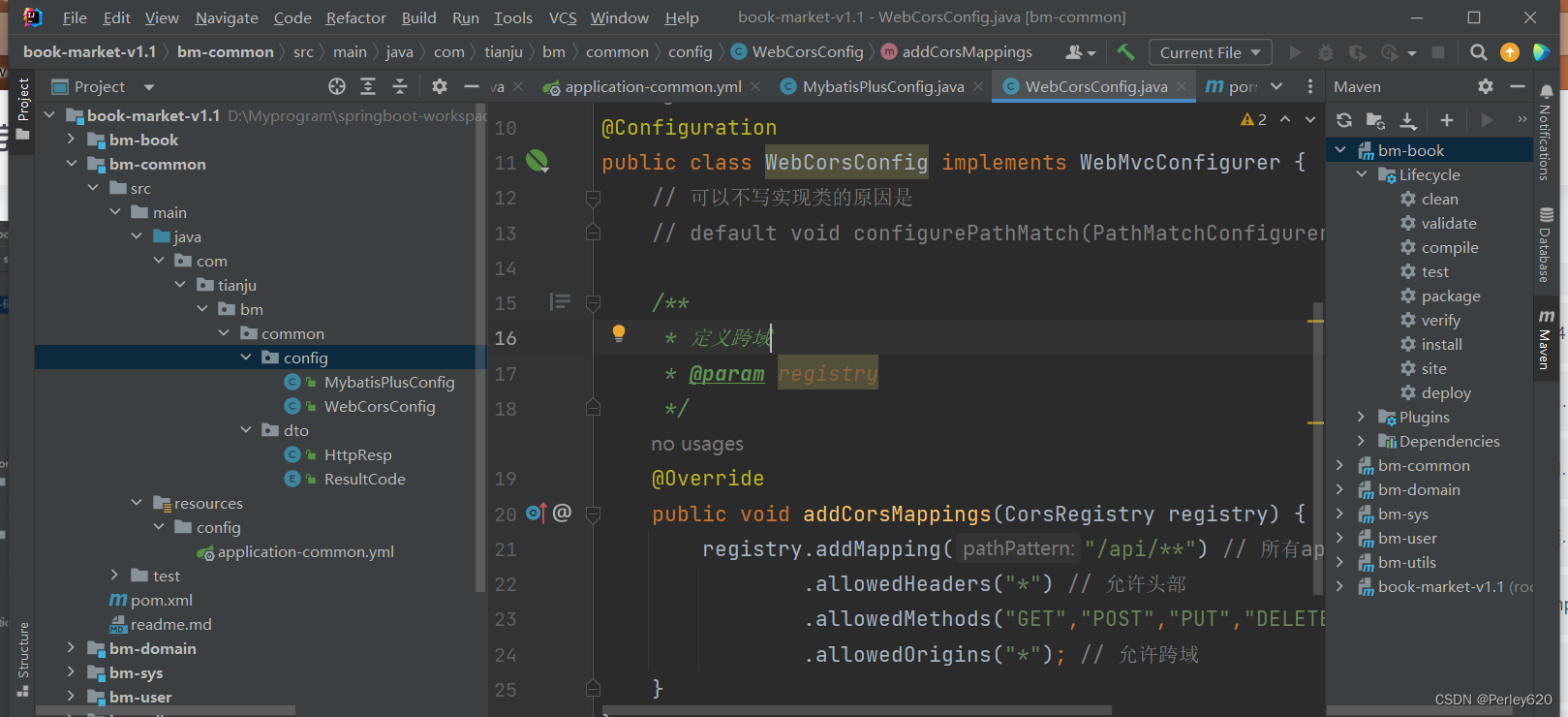Image resolution: width=1568 pixels, height=717 pixels.
Task: Hide the Project tool window
Action: (x=472, y=86)
